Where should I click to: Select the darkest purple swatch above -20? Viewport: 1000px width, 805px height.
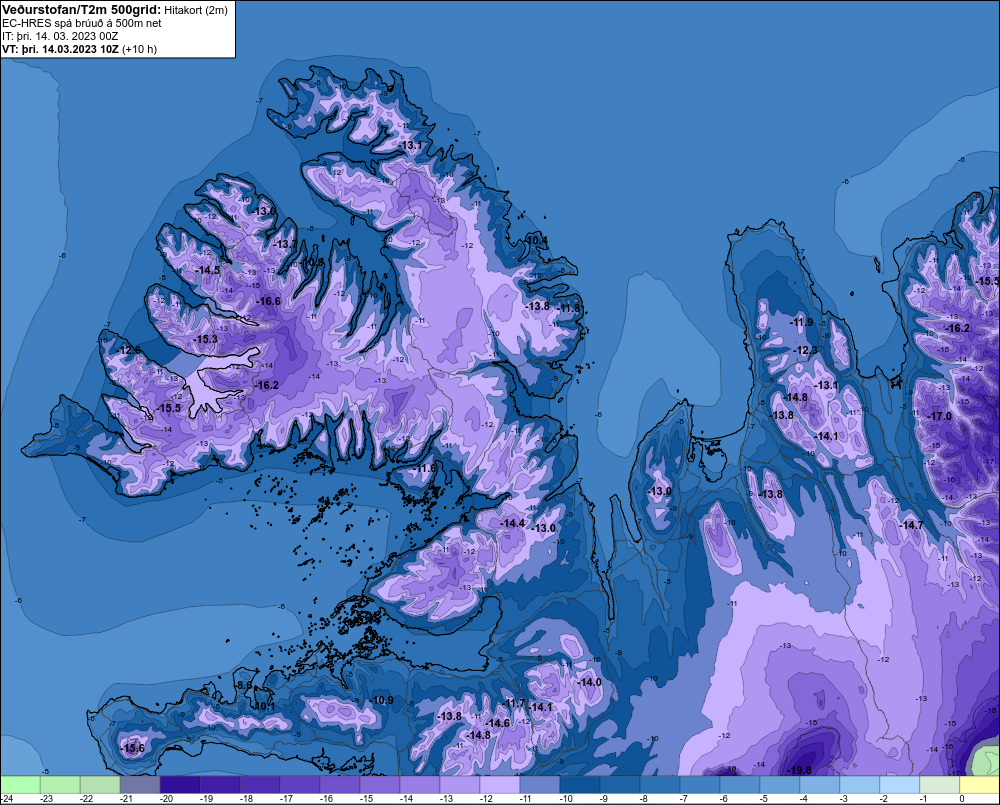coord(180,784)
